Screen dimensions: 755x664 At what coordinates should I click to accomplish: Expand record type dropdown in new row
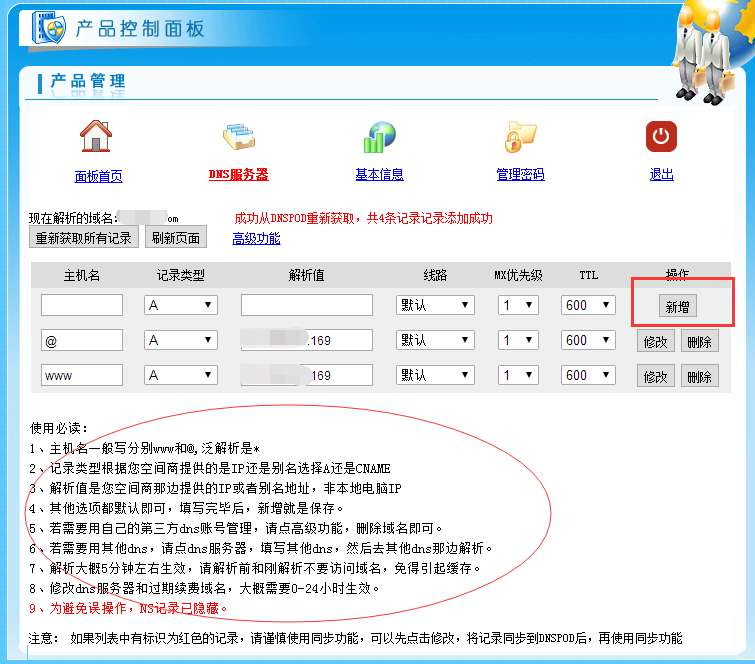coord(181,305)
